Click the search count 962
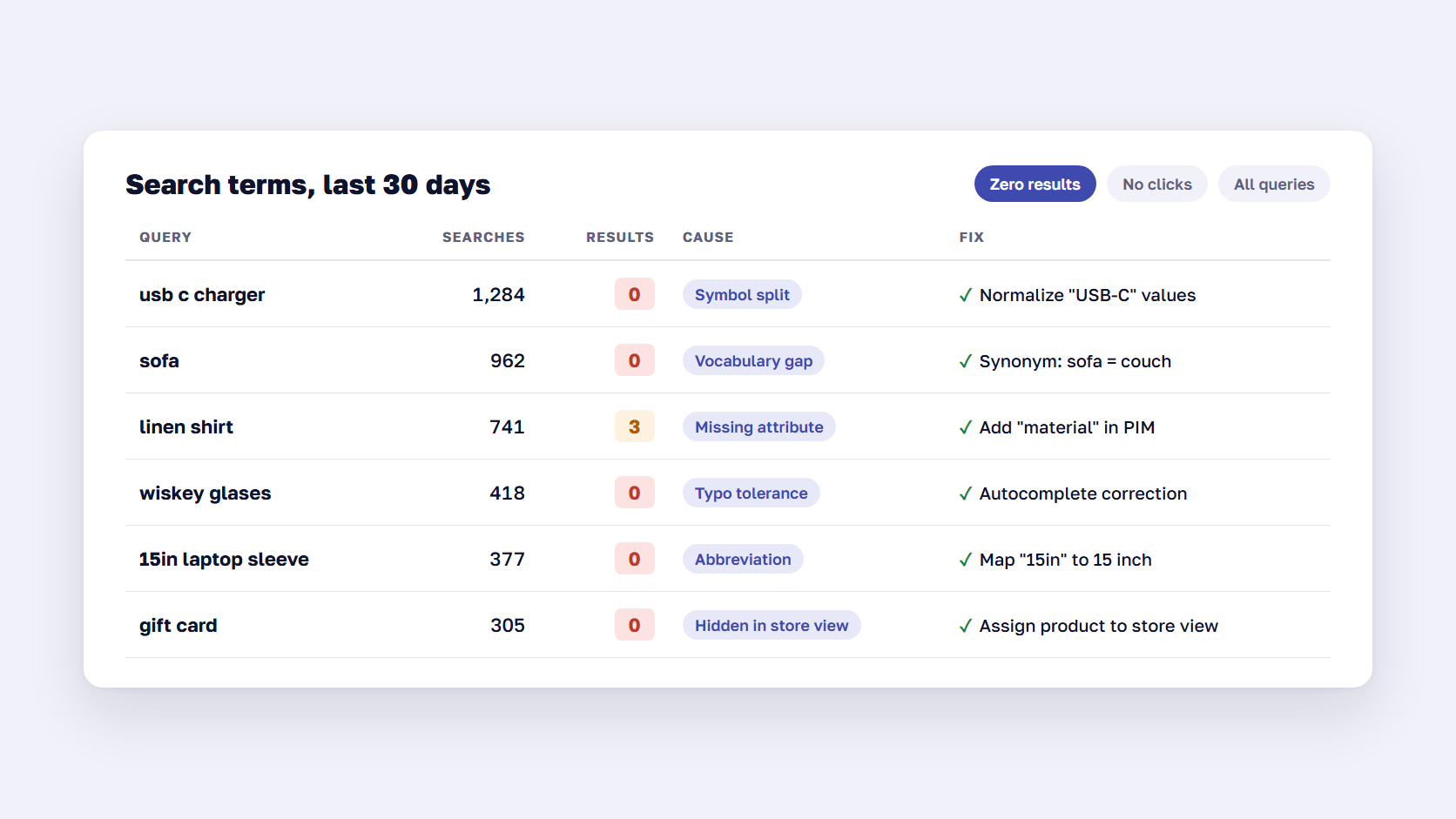The width and height of the screenshot is (1456, 819). pos(508,361)
